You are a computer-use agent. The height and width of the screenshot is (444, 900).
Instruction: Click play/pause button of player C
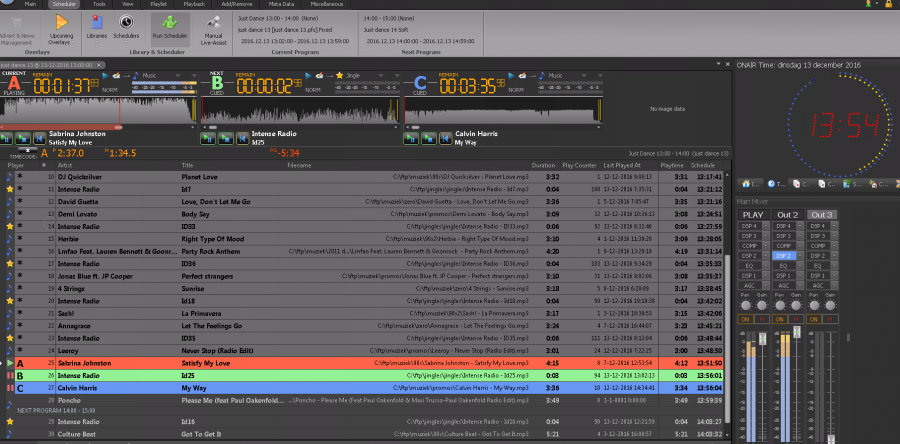click(410, 138)
